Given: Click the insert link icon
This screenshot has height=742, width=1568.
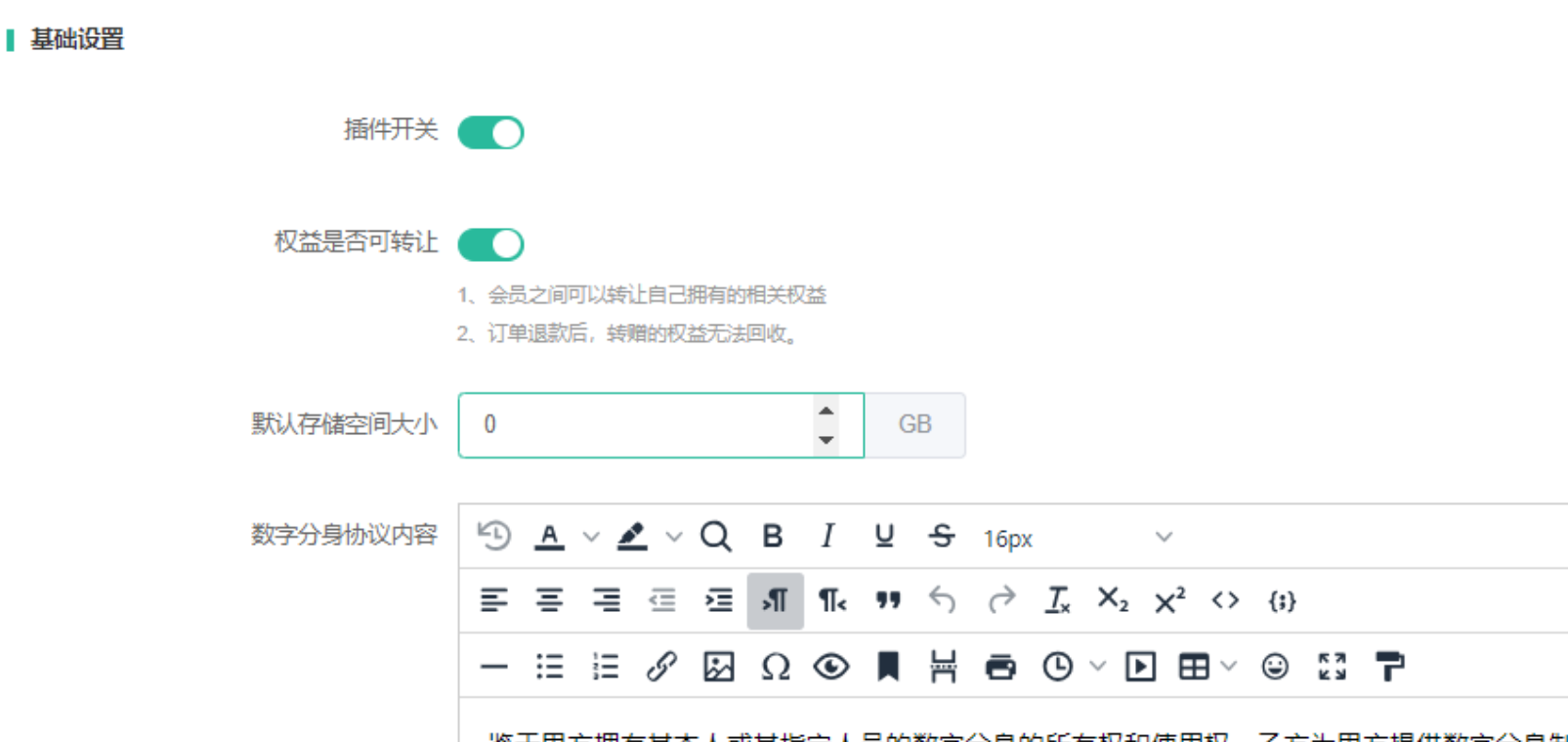Looking at the screenshot, I should click(x=661, y=667).
